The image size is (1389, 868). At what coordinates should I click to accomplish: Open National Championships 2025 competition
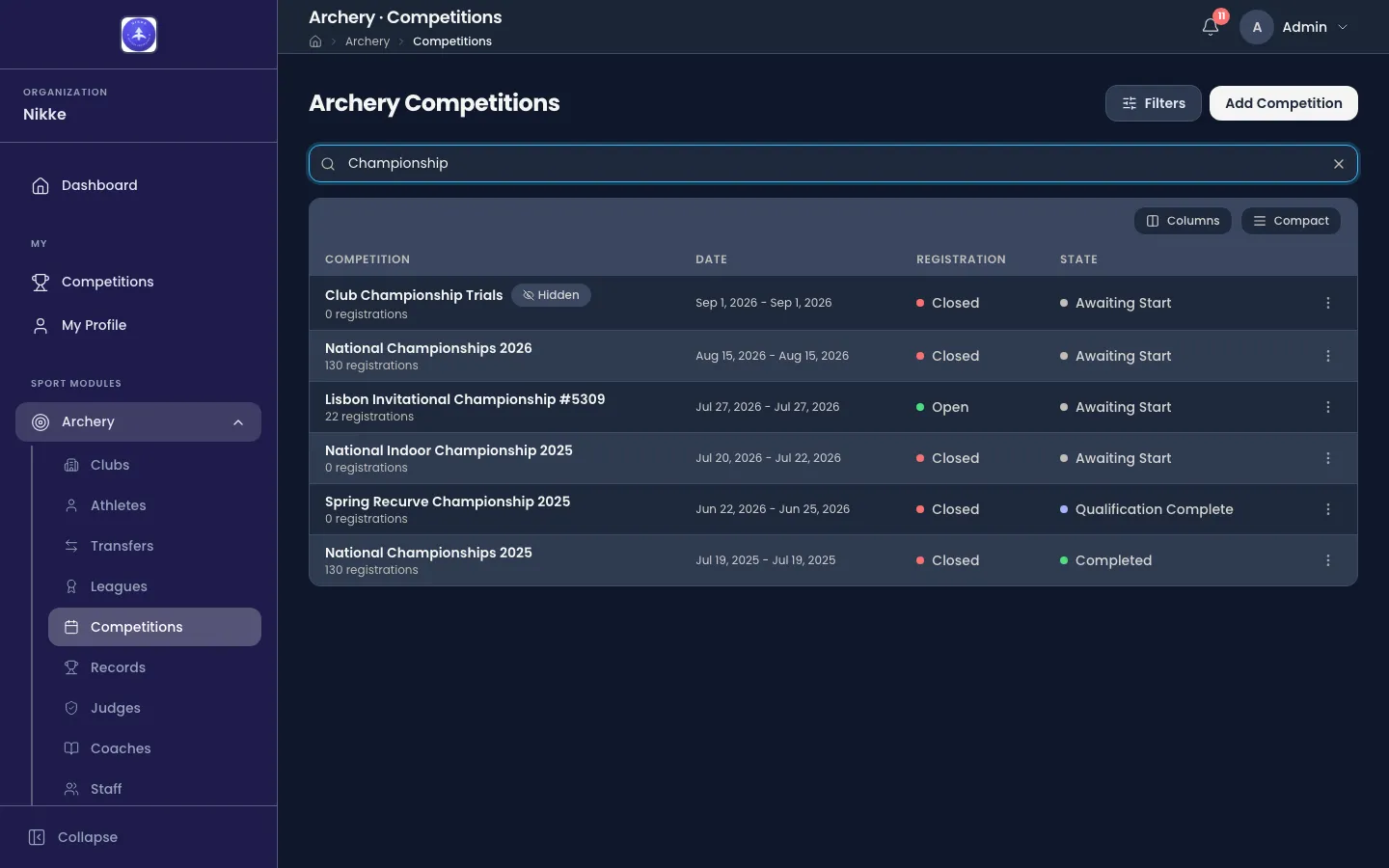pyautogui.click(x=428, y=553)
